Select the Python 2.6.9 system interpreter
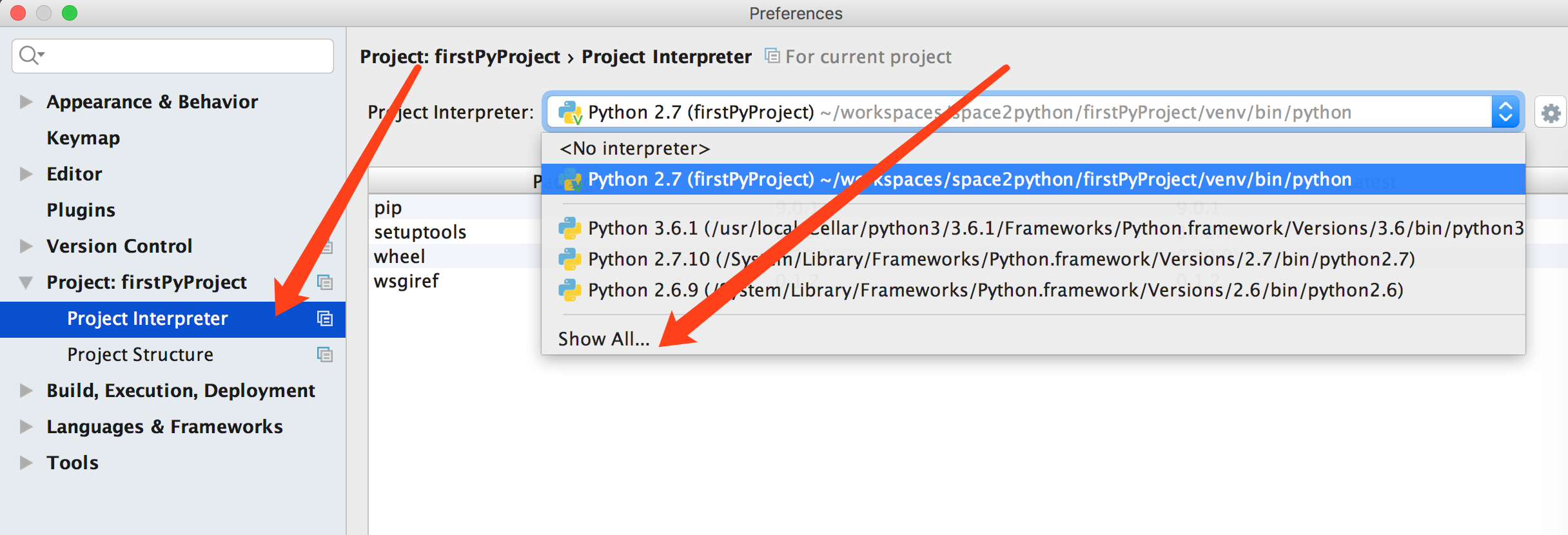1568x535 pixels. click(x=1034, y=290)
